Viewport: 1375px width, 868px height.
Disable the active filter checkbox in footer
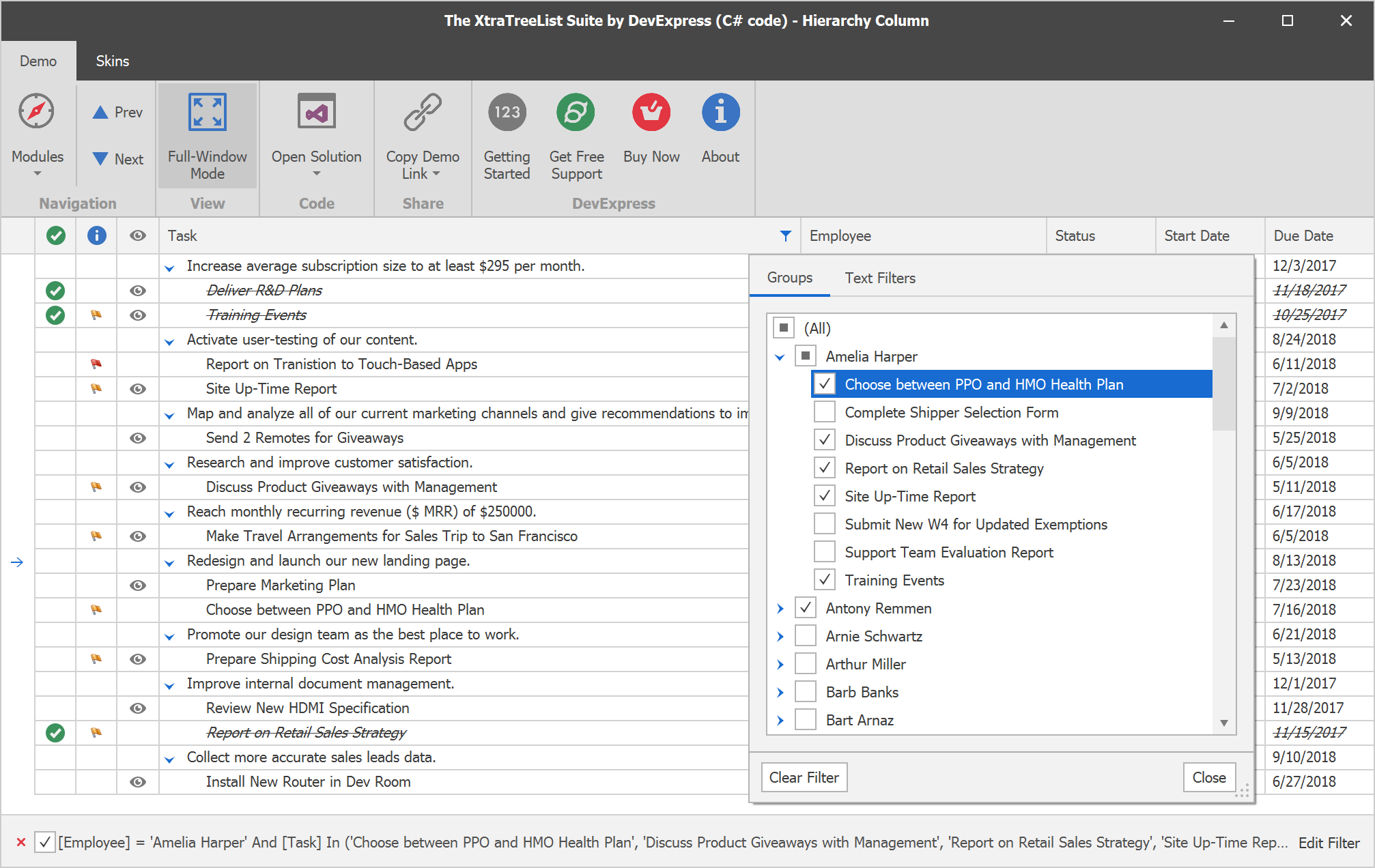44,842
